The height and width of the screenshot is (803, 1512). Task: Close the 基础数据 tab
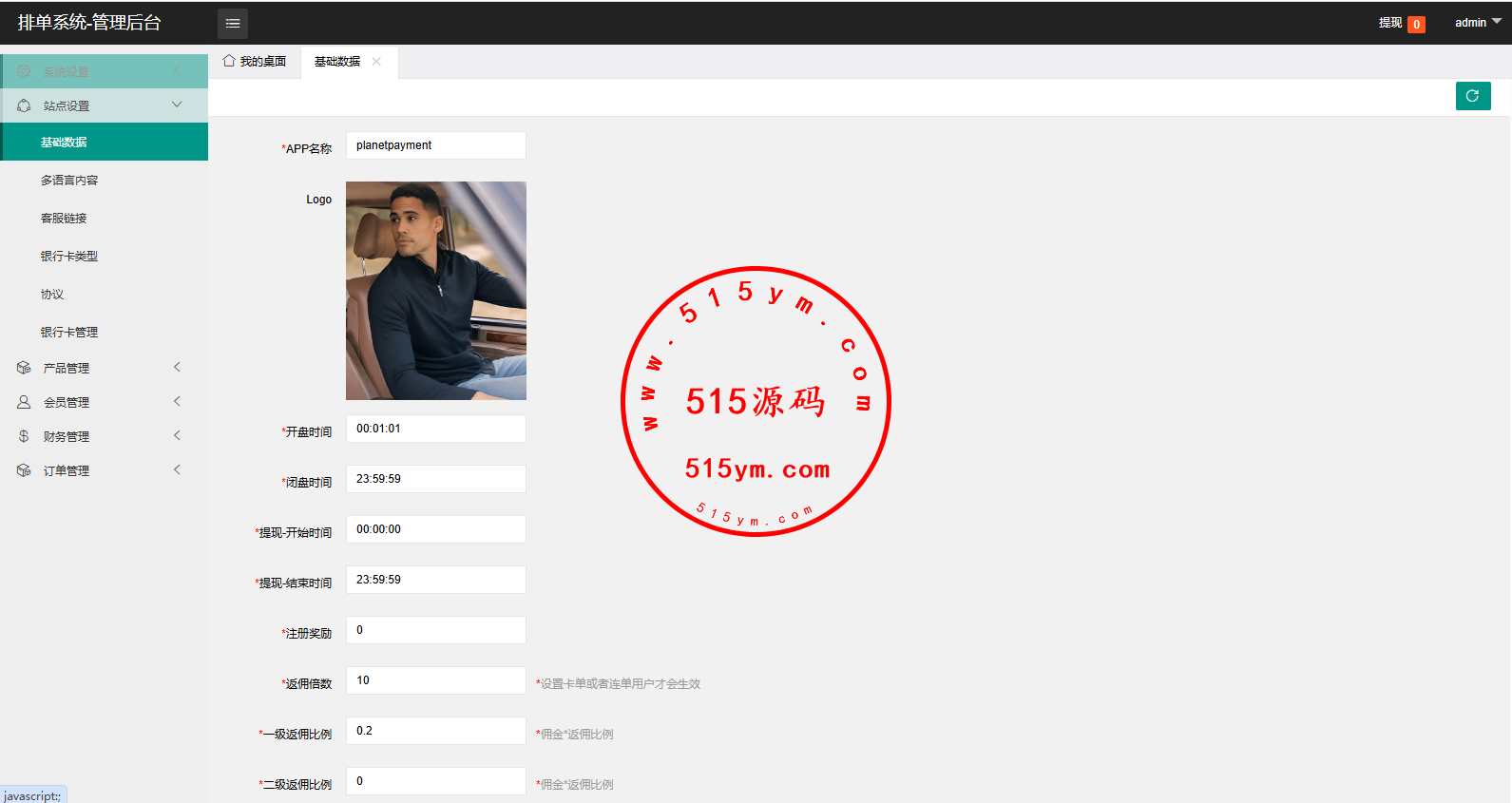coord(376,62)
